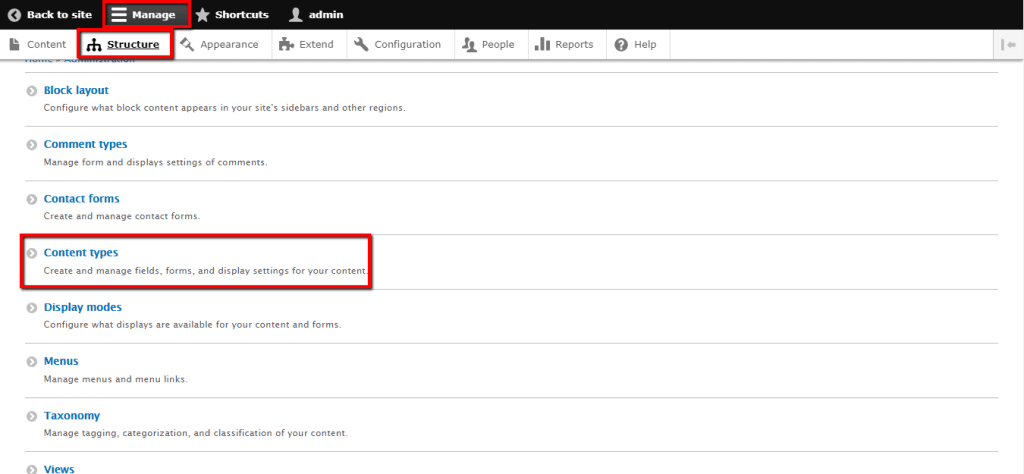Click the Reports bar chart icon
1024x474 pixels.
[542, 44]
